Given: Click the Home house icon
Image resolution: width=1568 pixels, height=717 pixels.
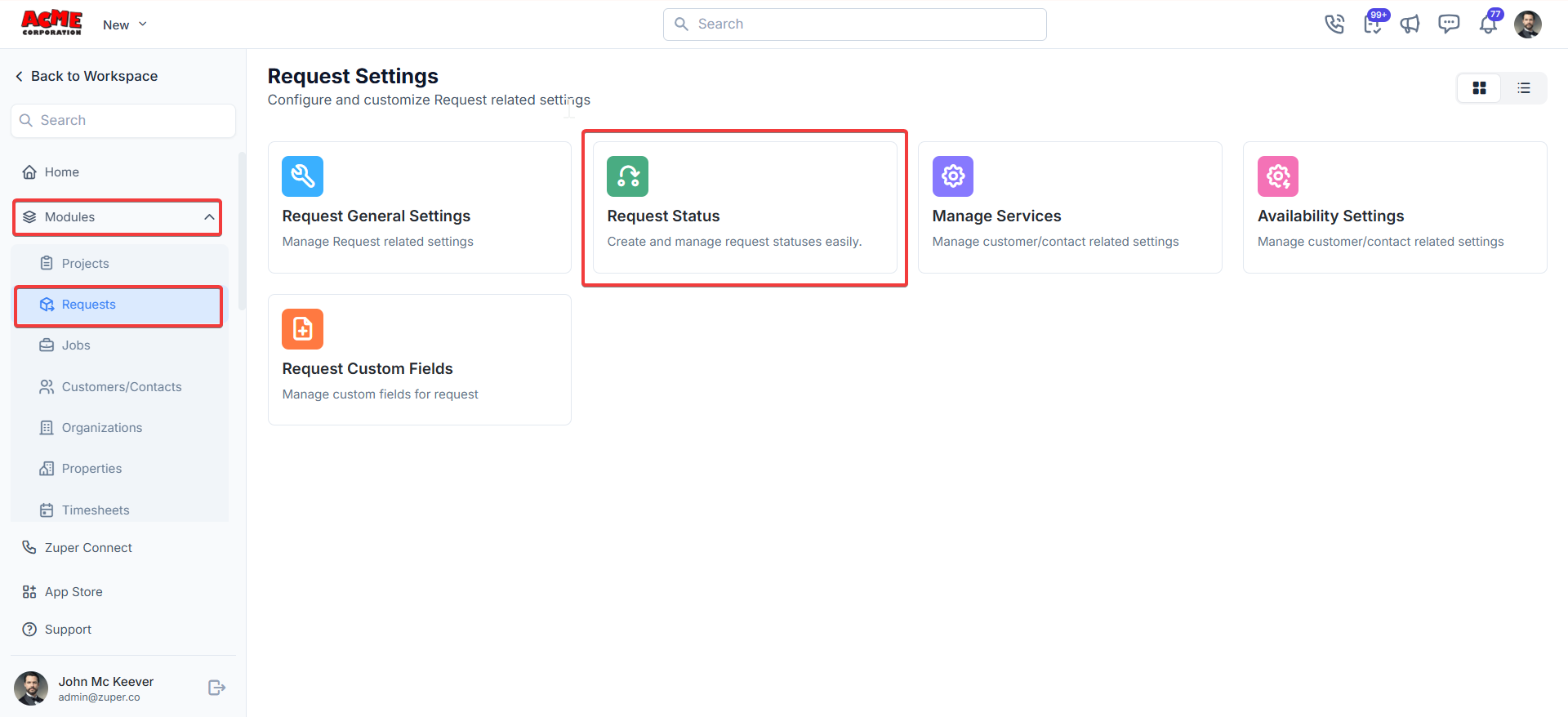Looking at the screenshot, I should pos(29,172).
